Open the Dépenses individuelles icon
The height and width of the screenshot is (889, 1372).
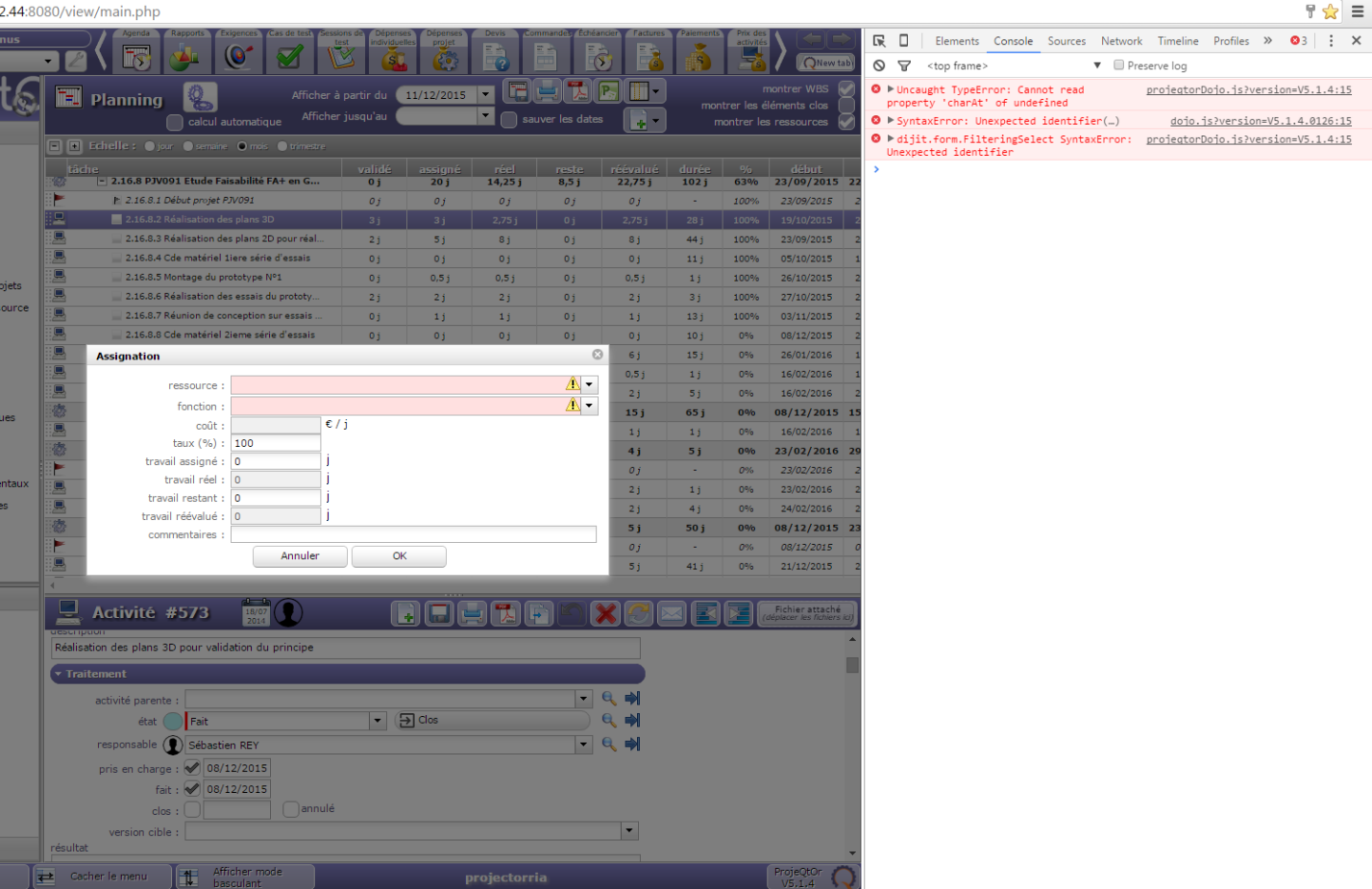pyautogui.click(x=393, y=52)
